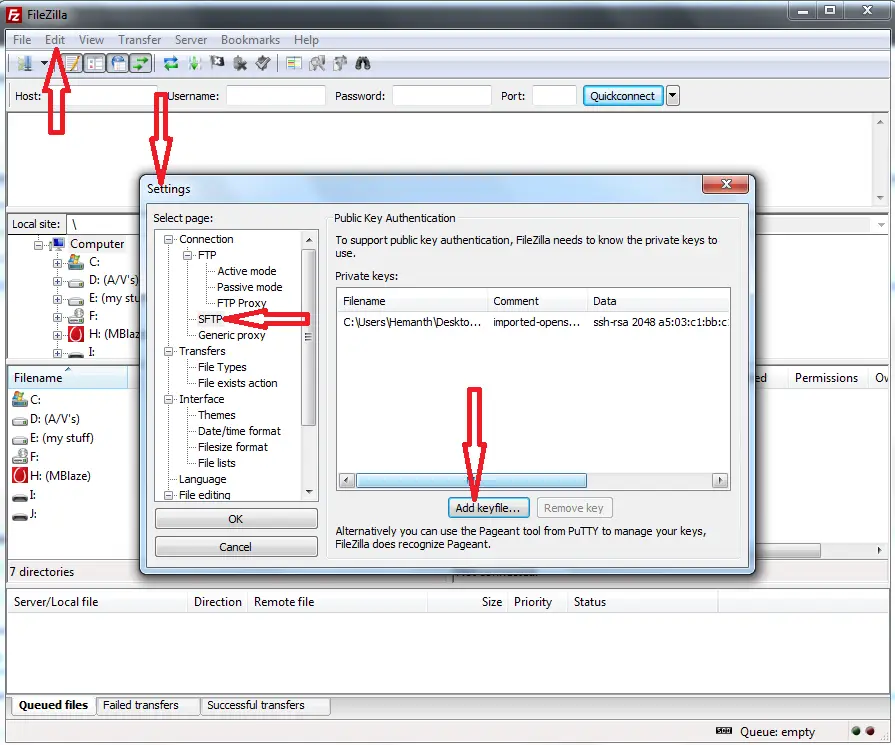Open the Edit menu
The width and height of the screenshot is (895, 745).
(x=55, y=40)
